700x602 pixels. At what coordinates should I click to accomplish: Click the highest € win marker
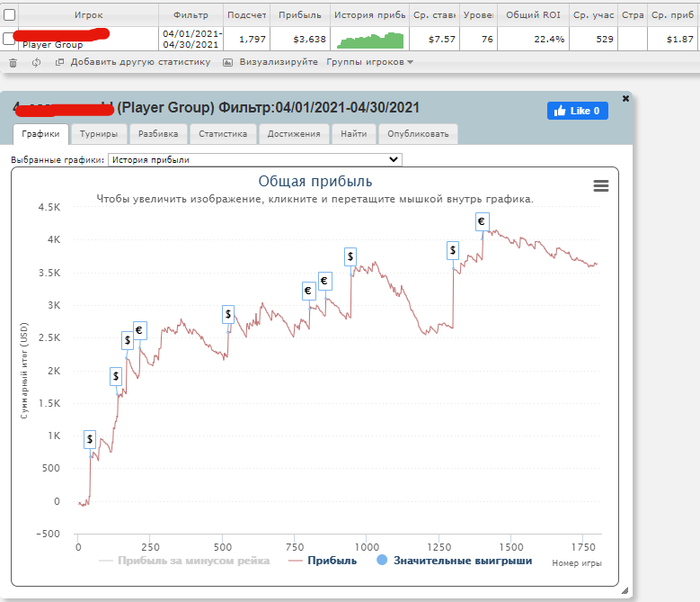coord(482,222)
